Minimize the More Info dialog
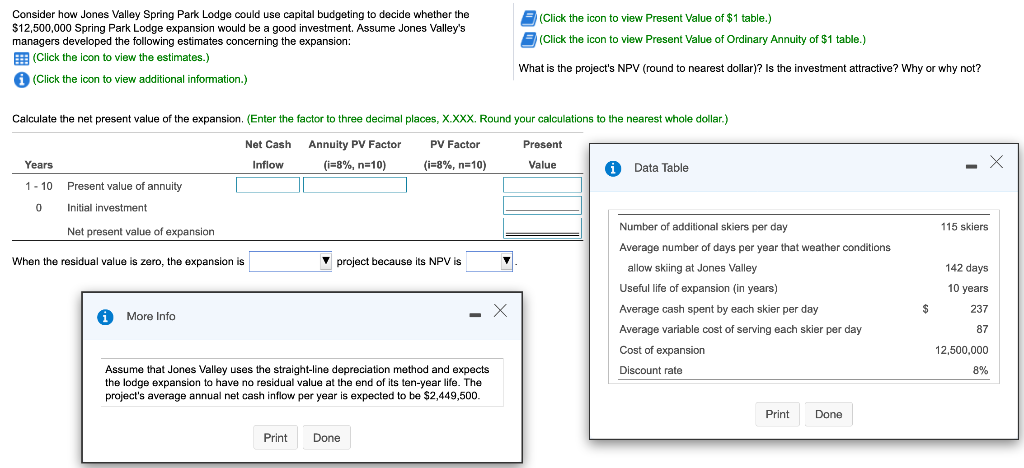 [475, 317]
